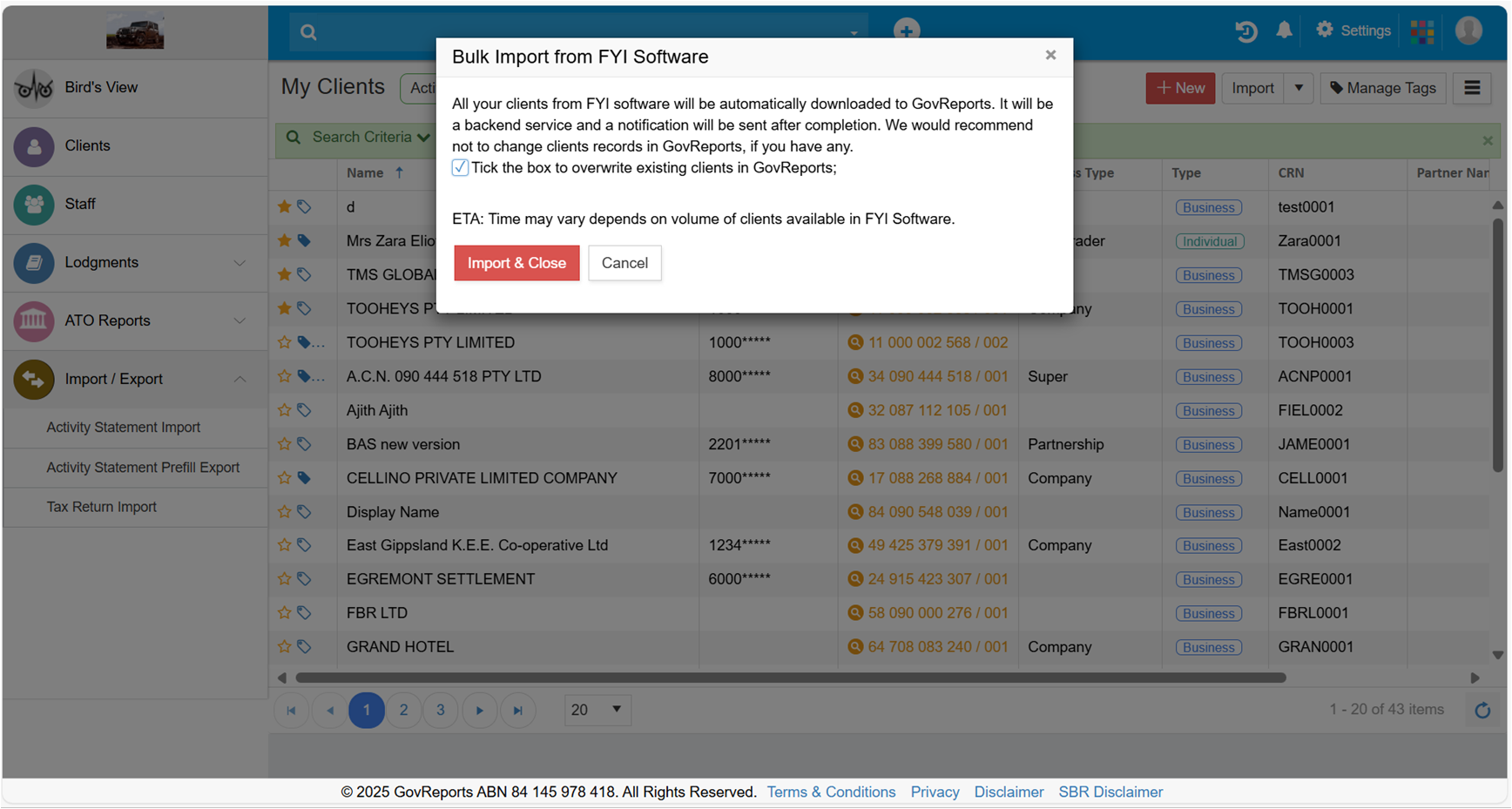Click tag icon for A.C.N. 090 444 518
This screenshot has width=1512, height=809.
pos(304,376)
